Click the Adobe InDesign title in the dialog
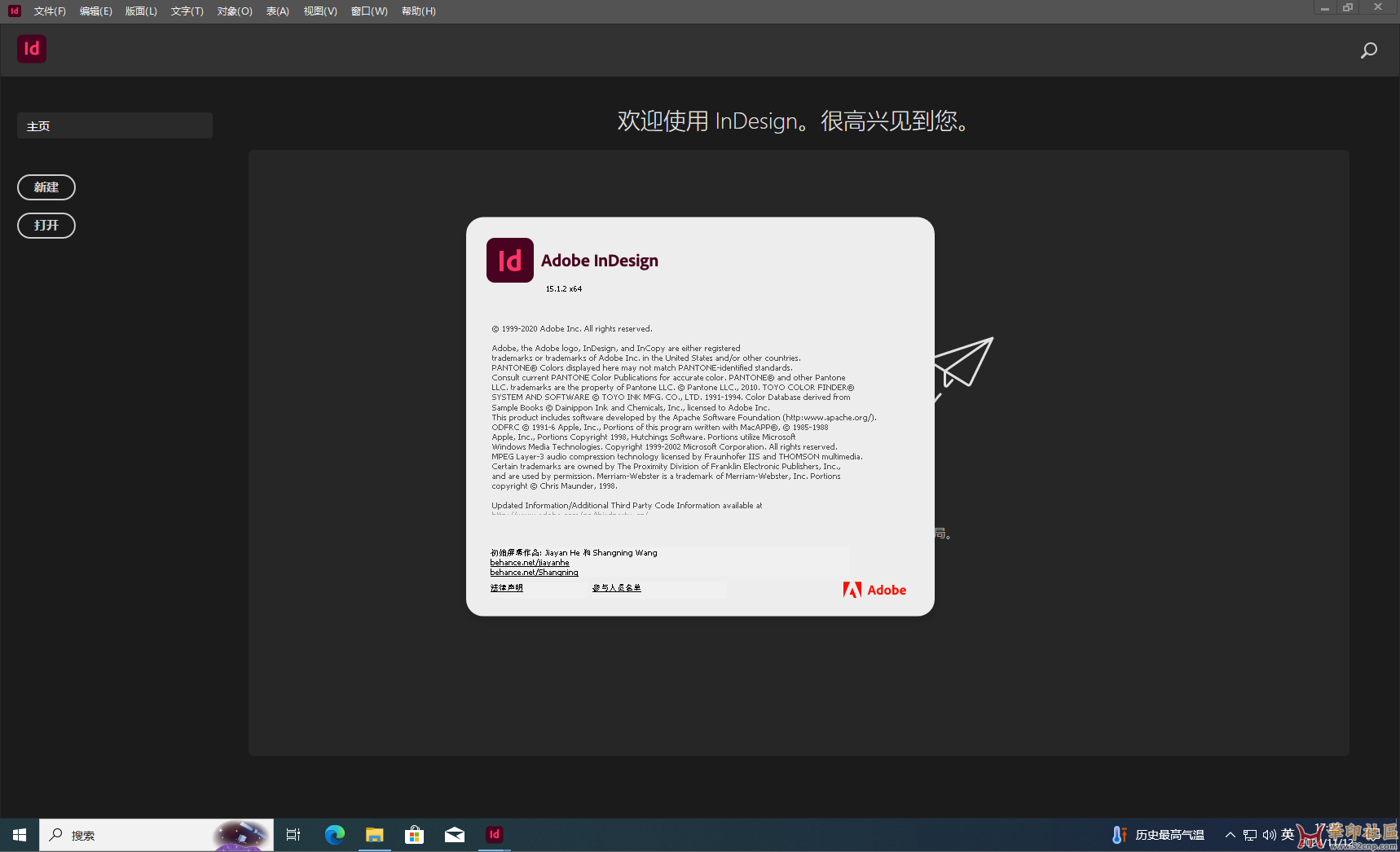This screenshot has width=1400, height=852. pos(600,261)
